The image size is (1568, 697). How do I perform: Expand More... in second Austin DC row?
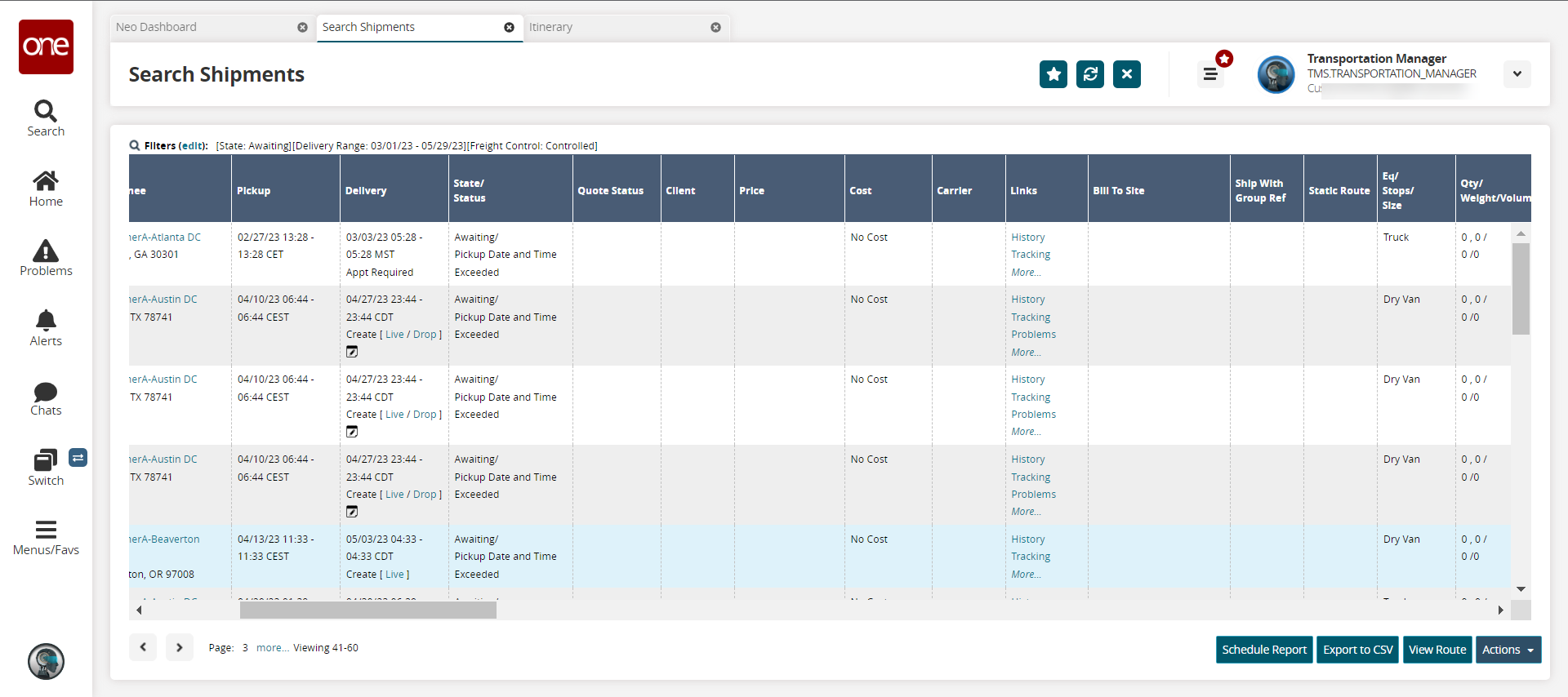pyautogui.click(x=1026, y=432)
